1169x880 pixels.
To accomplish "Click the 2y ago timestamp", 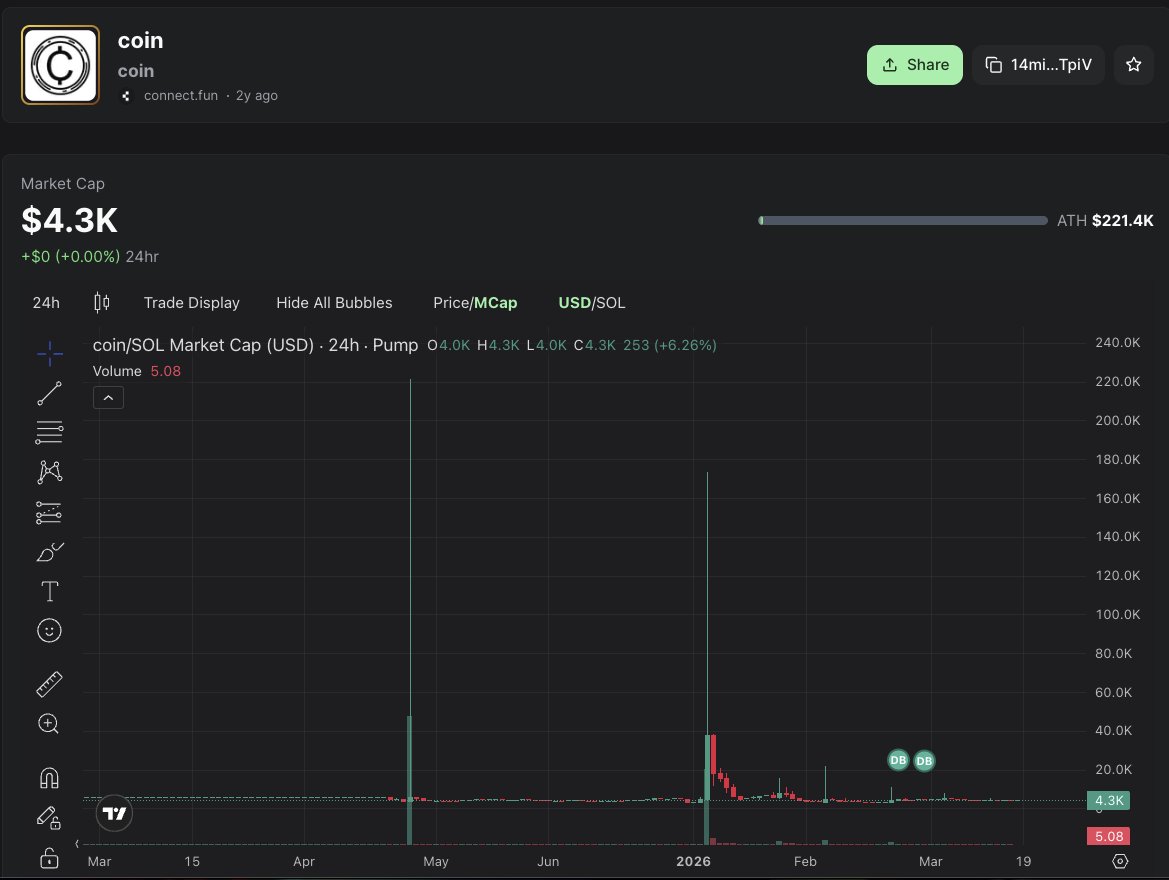I will point(256,95).
